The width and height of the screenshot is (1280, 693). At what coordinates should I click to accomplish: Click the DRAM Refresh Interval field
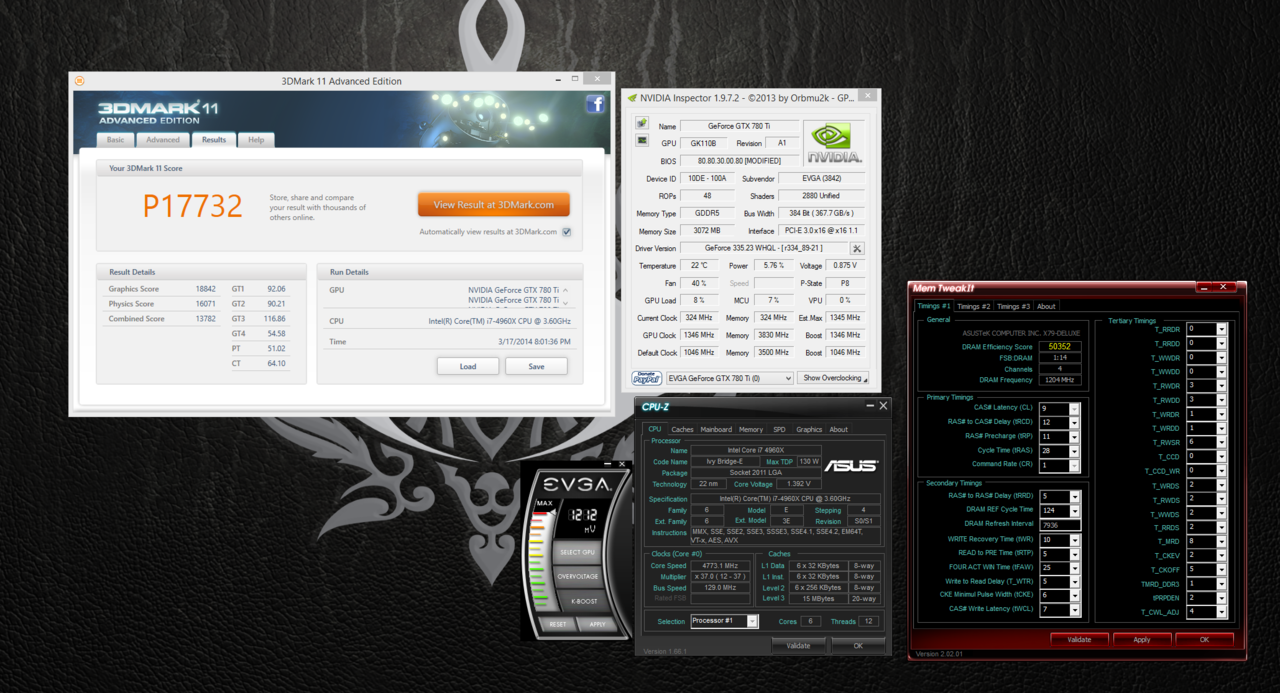point(1060,524)
